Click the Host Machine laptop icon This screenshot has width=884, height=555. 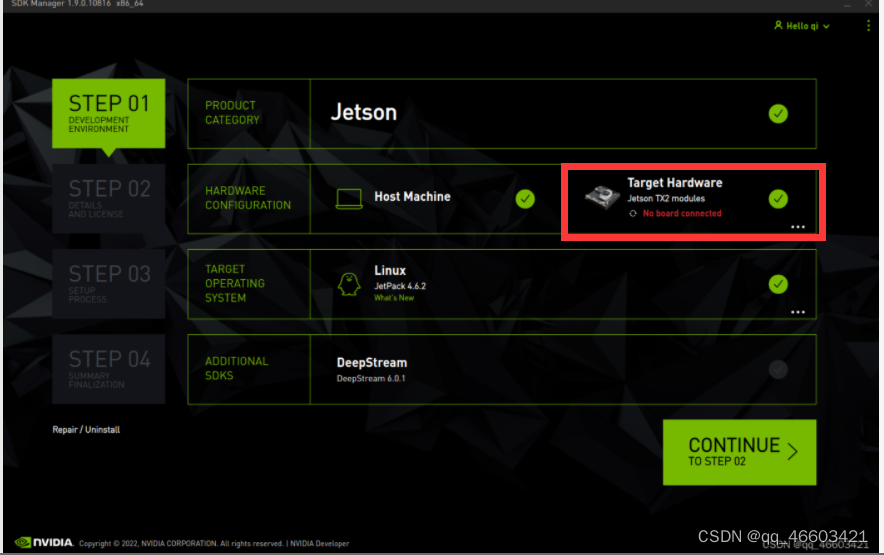coord(349,199)
